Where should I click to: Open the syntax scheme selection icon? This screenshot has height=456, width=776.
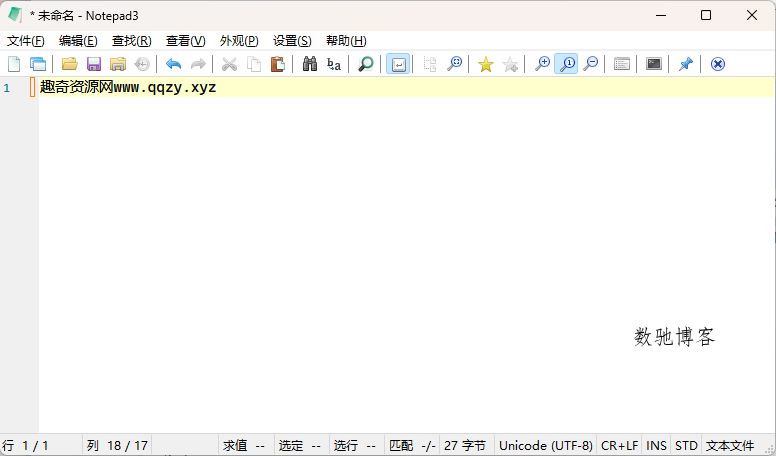point(622,64)
